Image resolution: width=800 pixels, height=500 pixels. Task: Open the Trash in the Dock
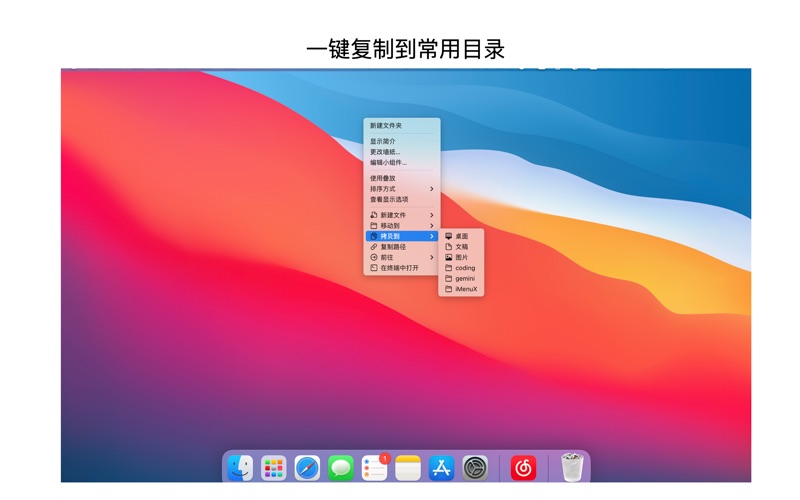click(572, 467)
